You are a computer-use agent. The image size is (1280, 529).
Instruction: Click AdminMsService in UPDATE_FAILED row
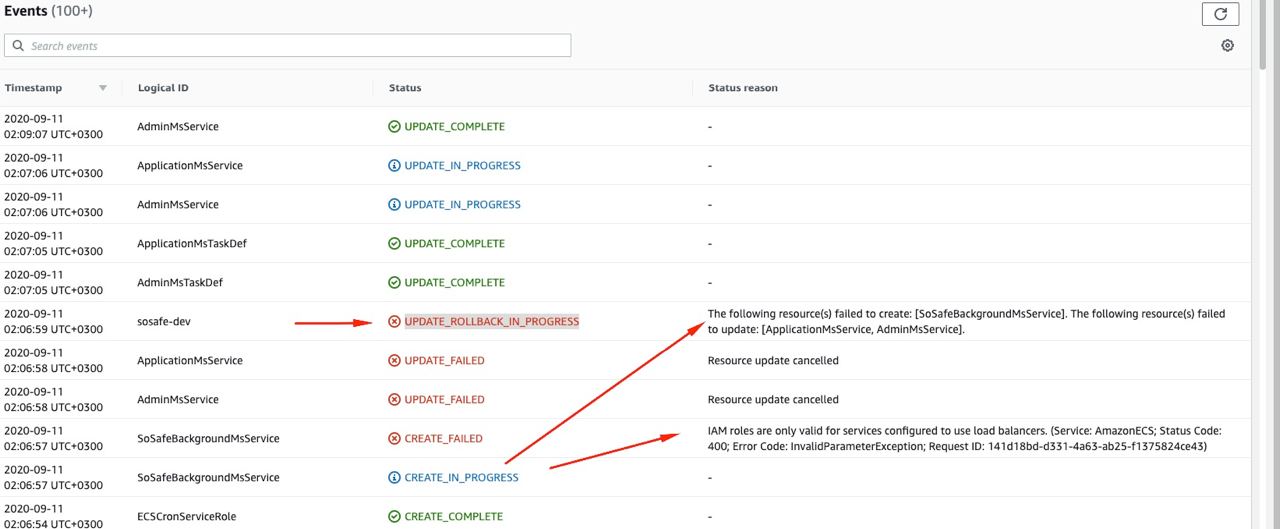click(178, 400)
